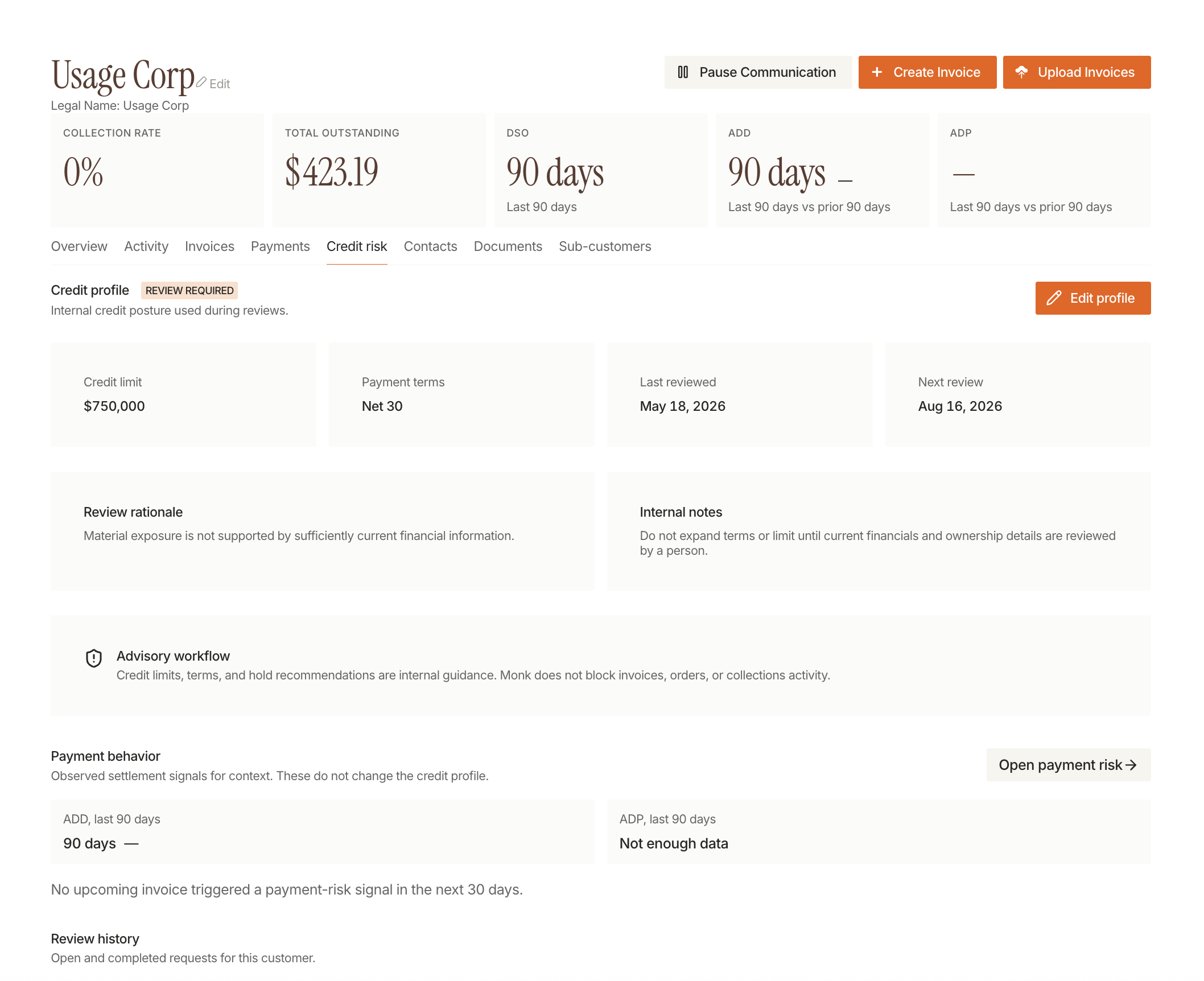Click the REVIEW REQUIRED badge
Screen dimensions: 1204x981
(189, 291)
